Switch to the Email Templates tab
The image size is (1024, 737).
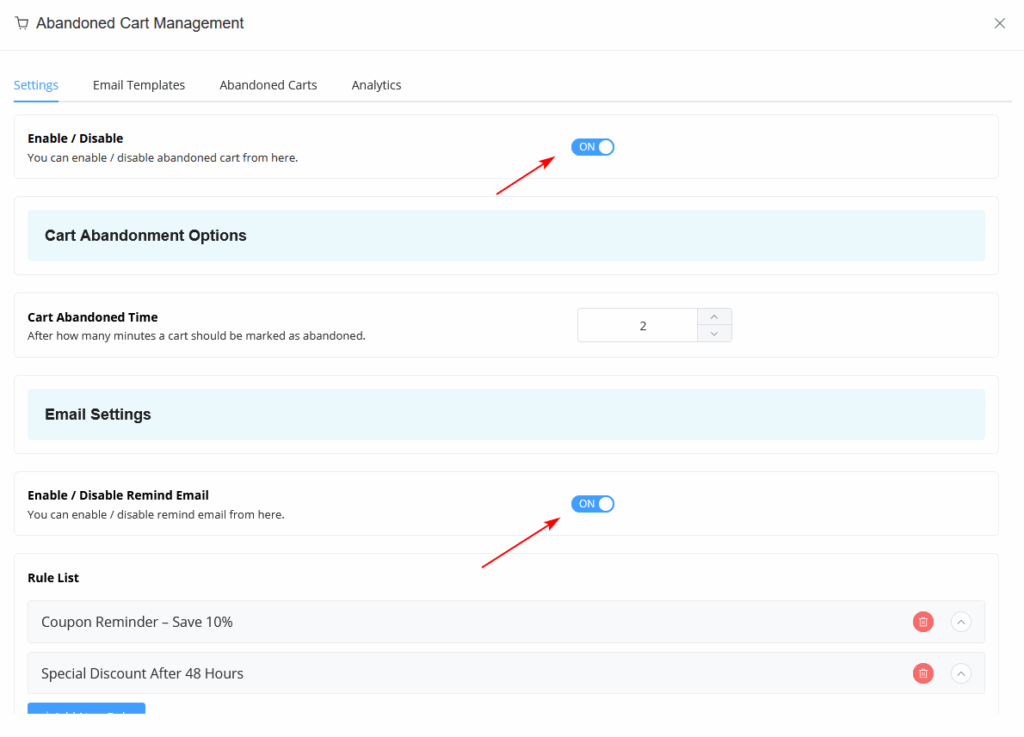click(139, 85)
